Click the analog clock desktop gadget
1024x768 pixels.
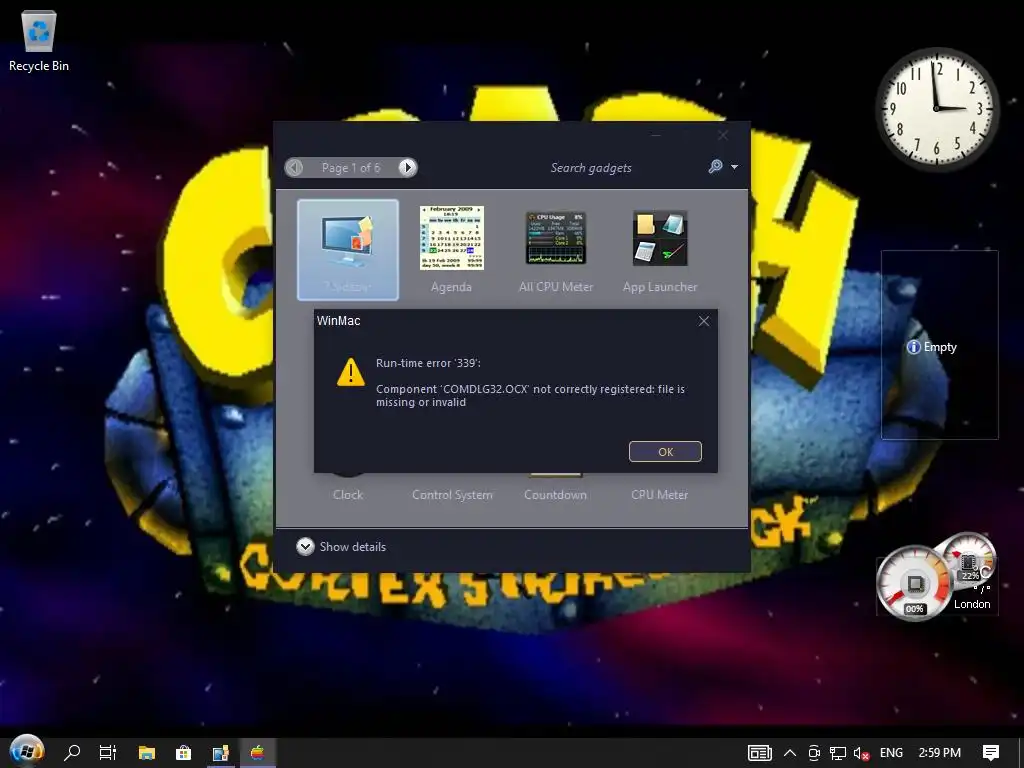click(937, 108)
